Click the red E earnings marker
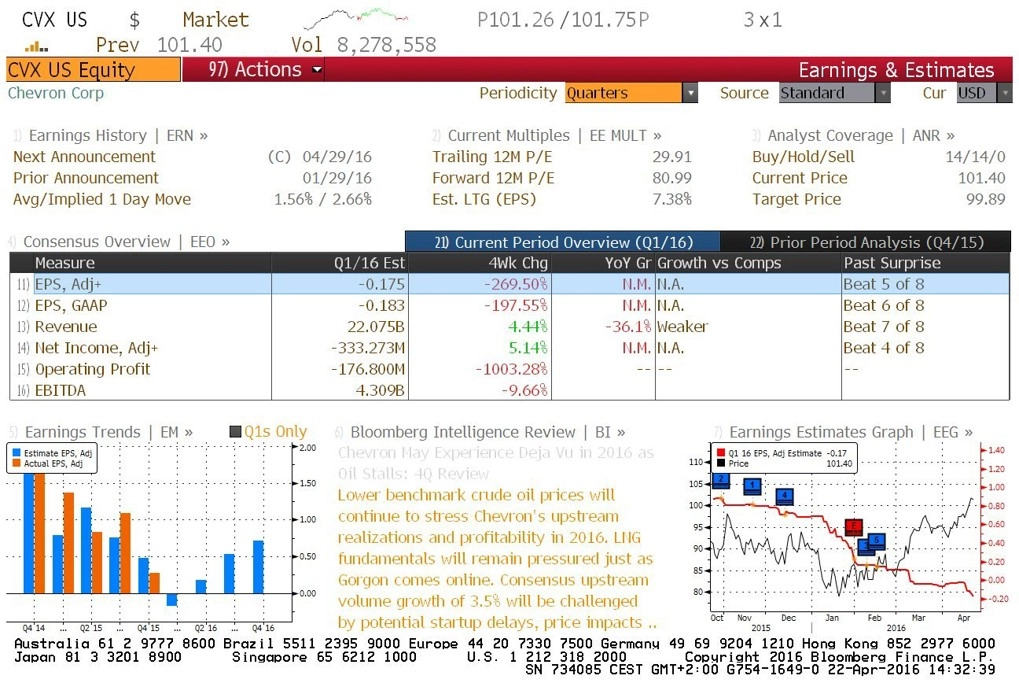 pyautogui.click(x=853, y=526)
